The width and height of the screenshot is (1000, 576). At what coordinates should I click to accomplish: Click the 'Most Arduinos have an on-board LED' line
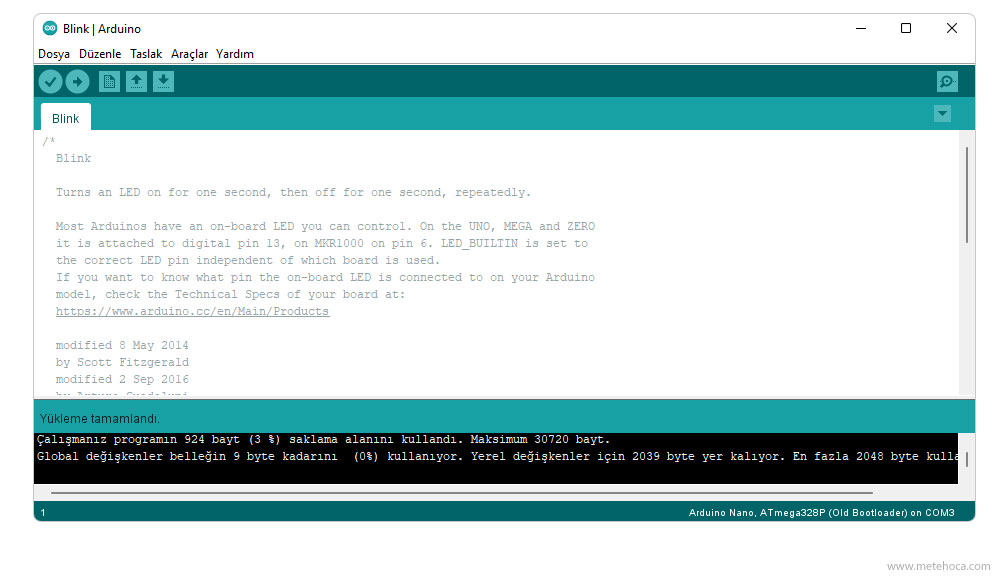click(325, 226)
